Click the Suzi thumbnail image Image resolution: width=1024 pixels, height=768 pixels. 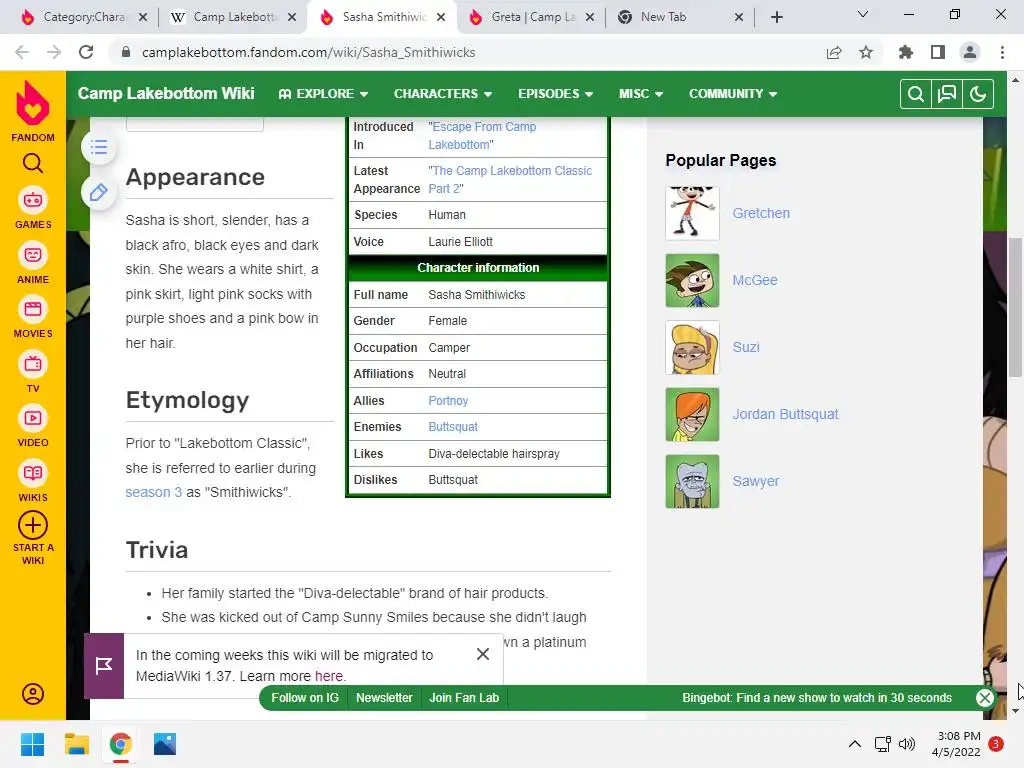tap(692, 347)
